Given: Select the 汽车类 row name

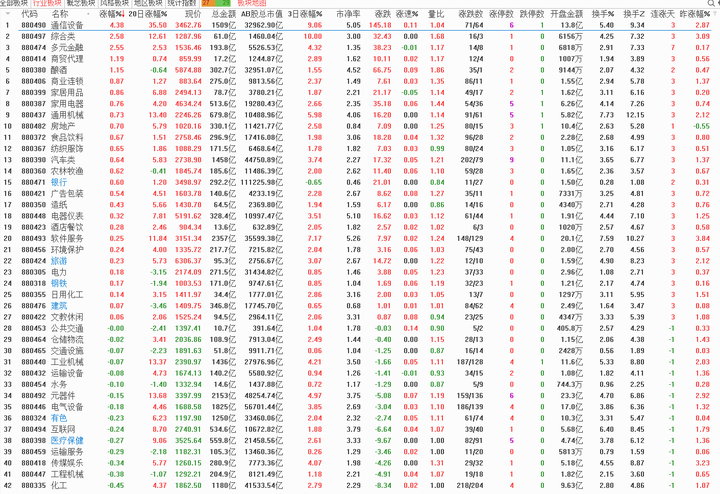Looking at the screenshot, I should pyautogui.click(x=63, y=160).
